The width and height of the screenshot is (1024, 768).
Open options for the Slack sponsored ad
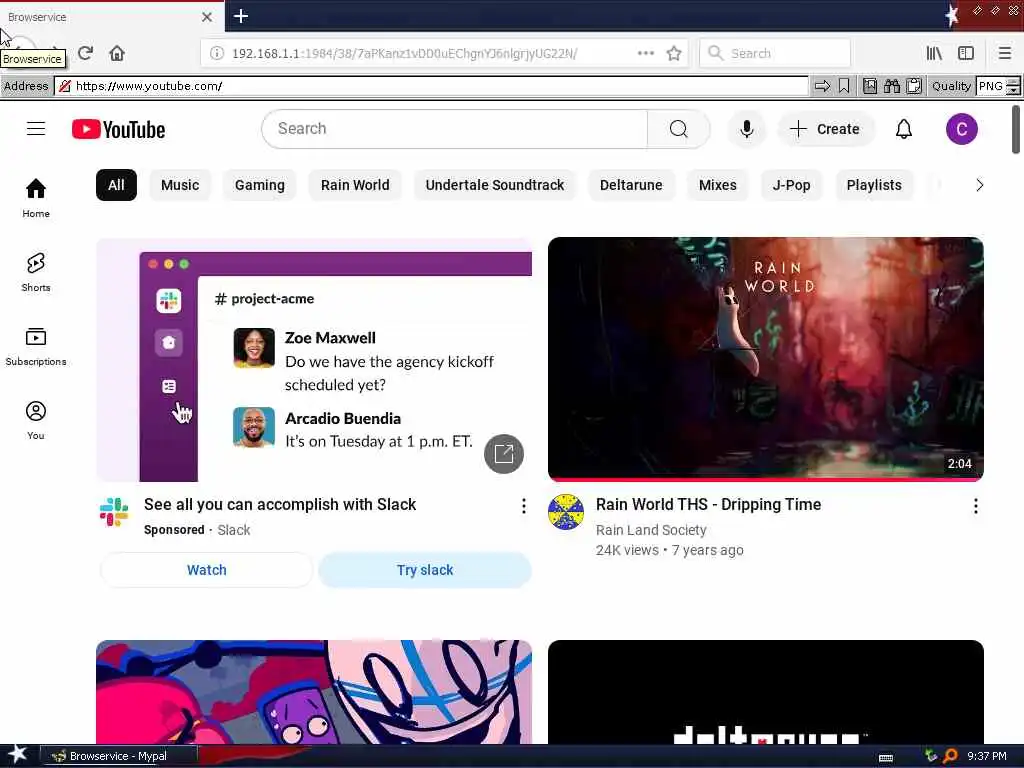[523, 505]
